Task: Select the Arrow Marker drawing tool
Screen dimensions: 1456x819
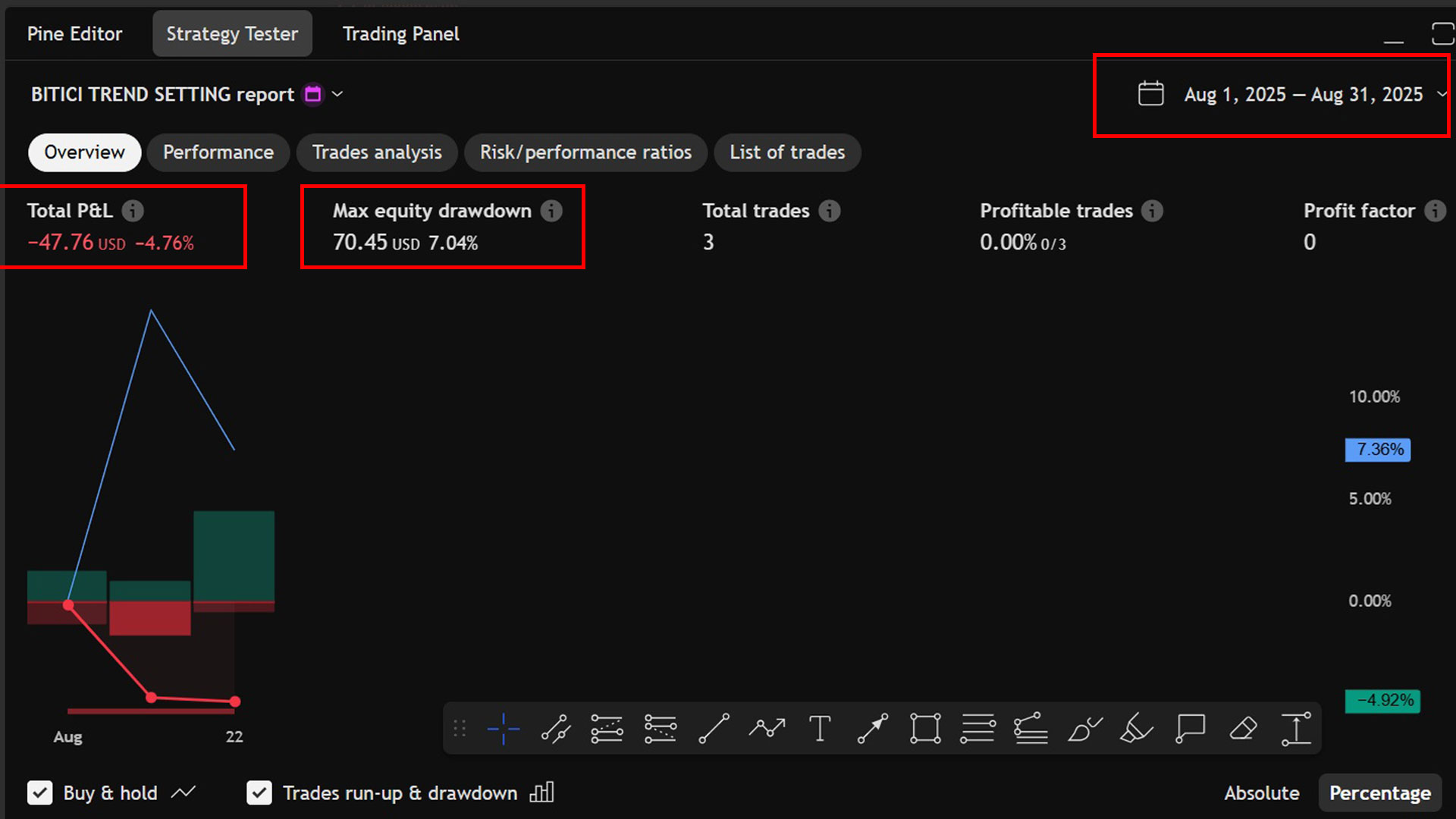Action: pyautogui.click(x=872, y=728)
